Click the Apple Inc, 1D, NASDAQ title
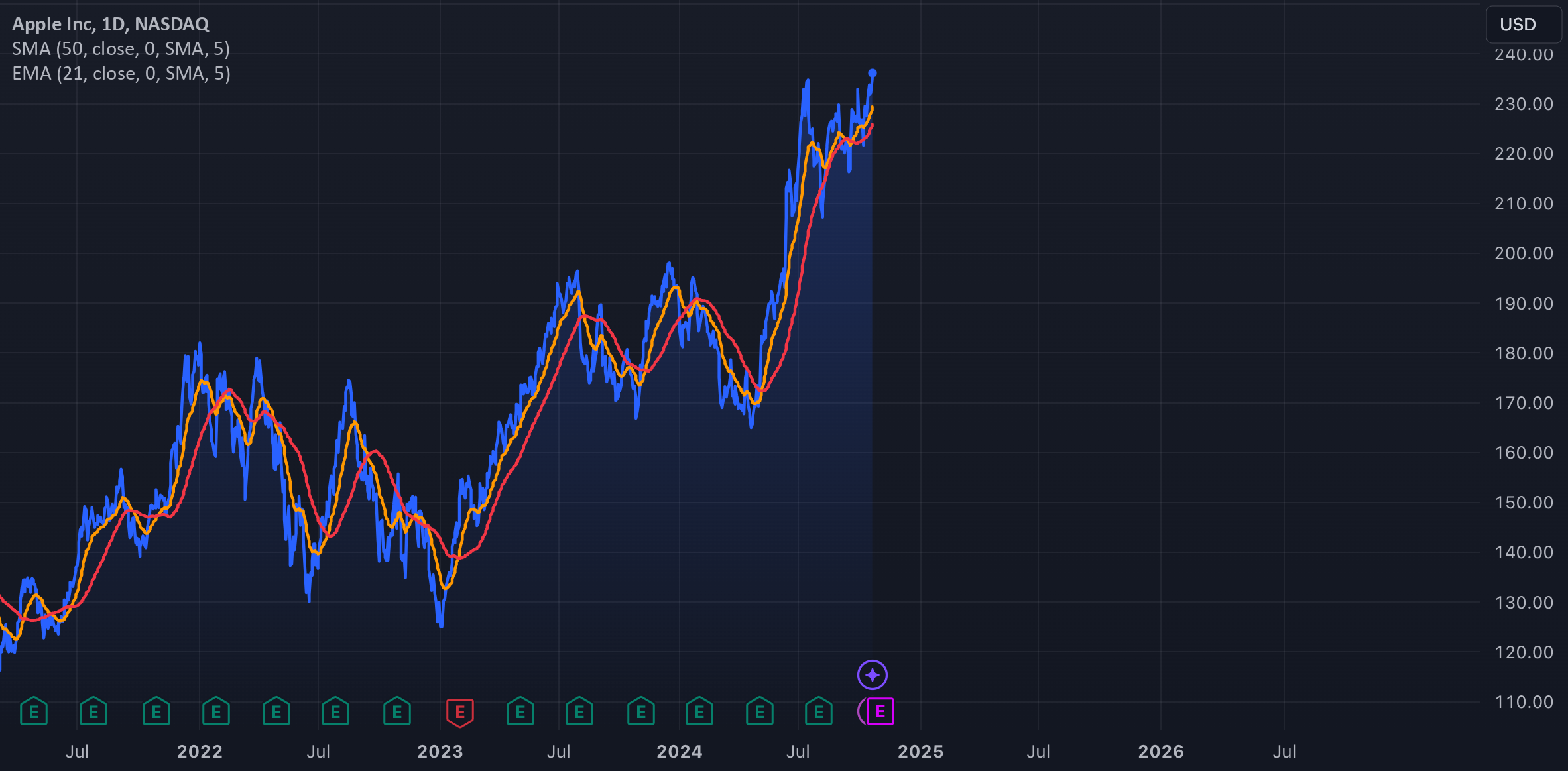Image resolution: width=1568 pixels, height=771 pixels. point(111,24)
